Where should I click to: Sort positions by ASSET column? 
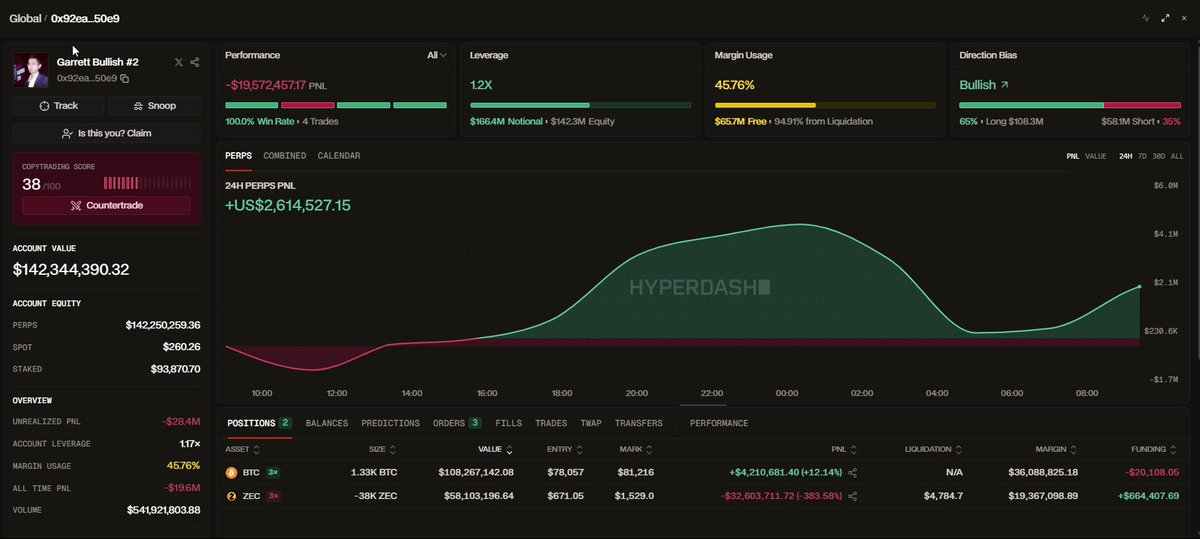[242, 450]
